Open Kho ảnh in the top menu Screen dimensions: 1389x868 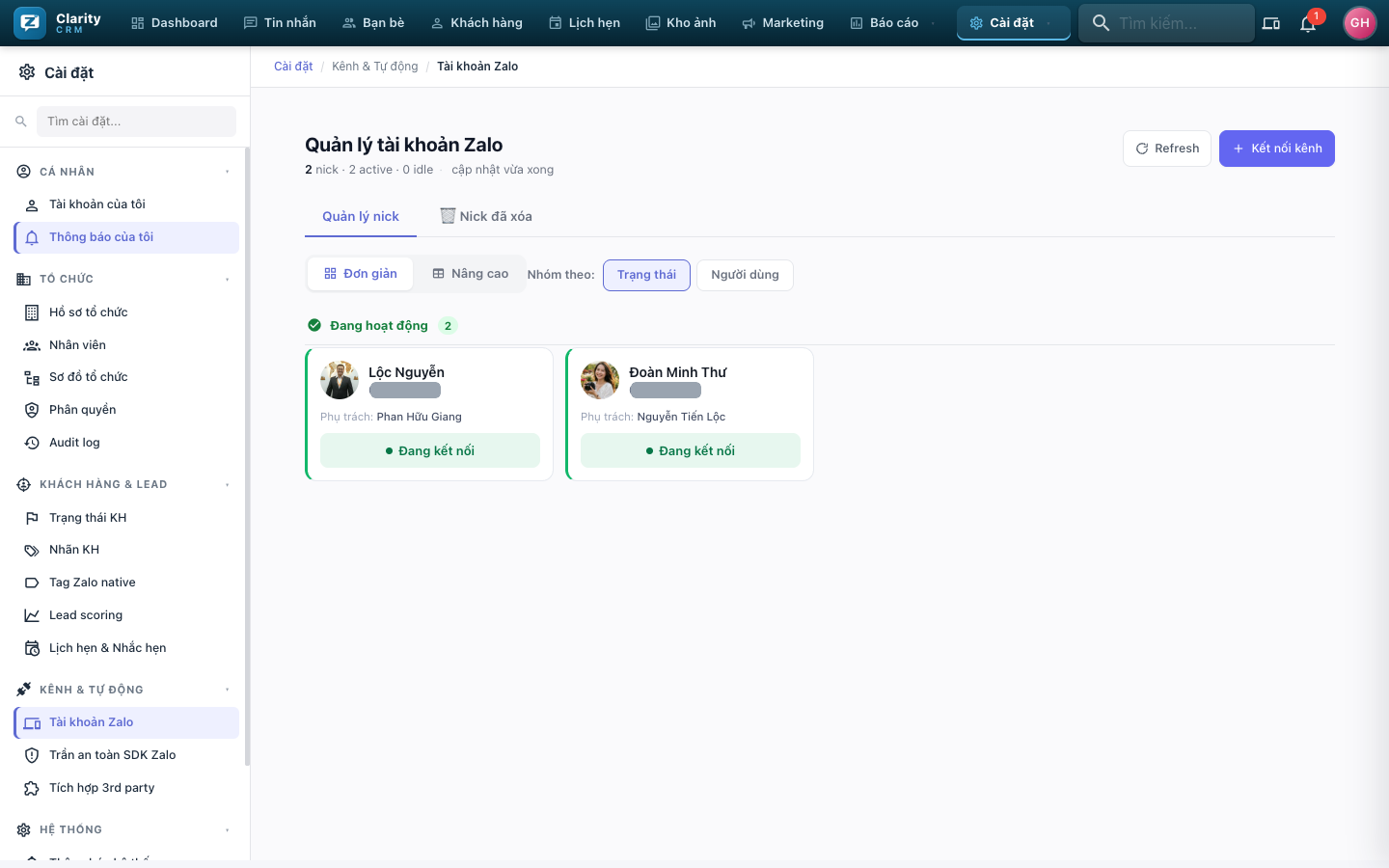coord(681,23)
